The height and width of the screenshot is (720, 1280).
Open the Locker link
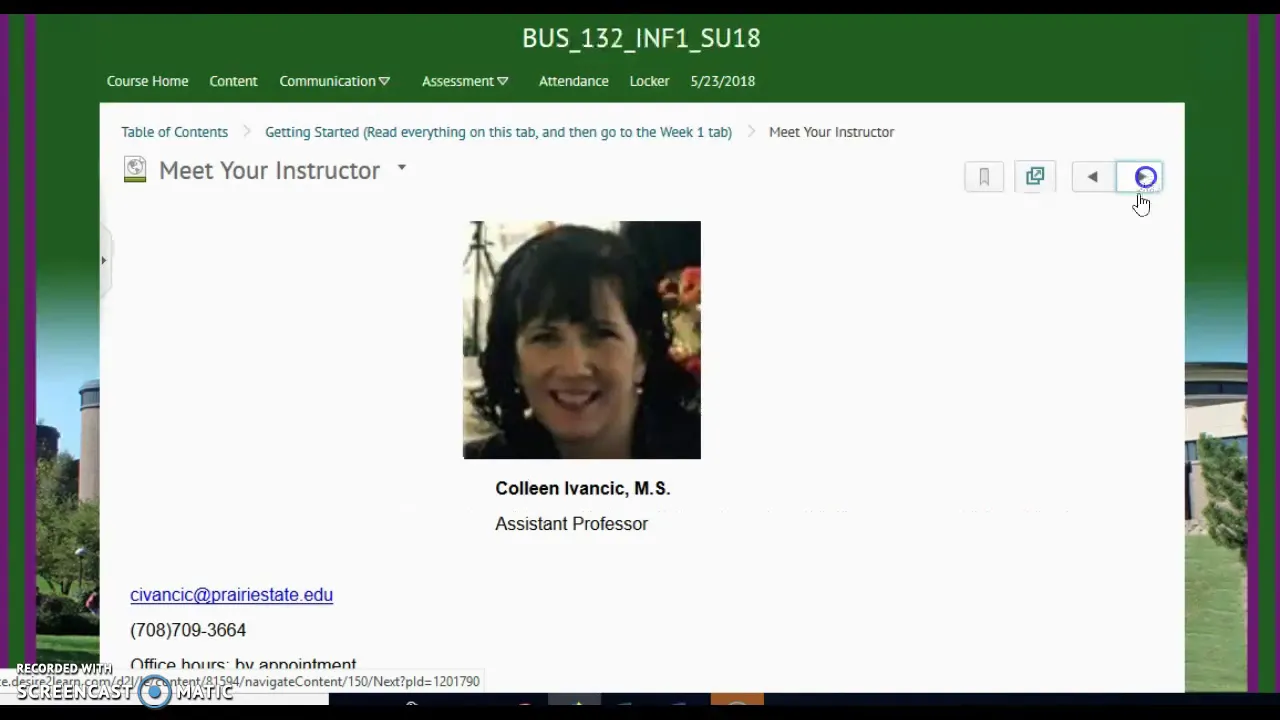click(649, 81)
